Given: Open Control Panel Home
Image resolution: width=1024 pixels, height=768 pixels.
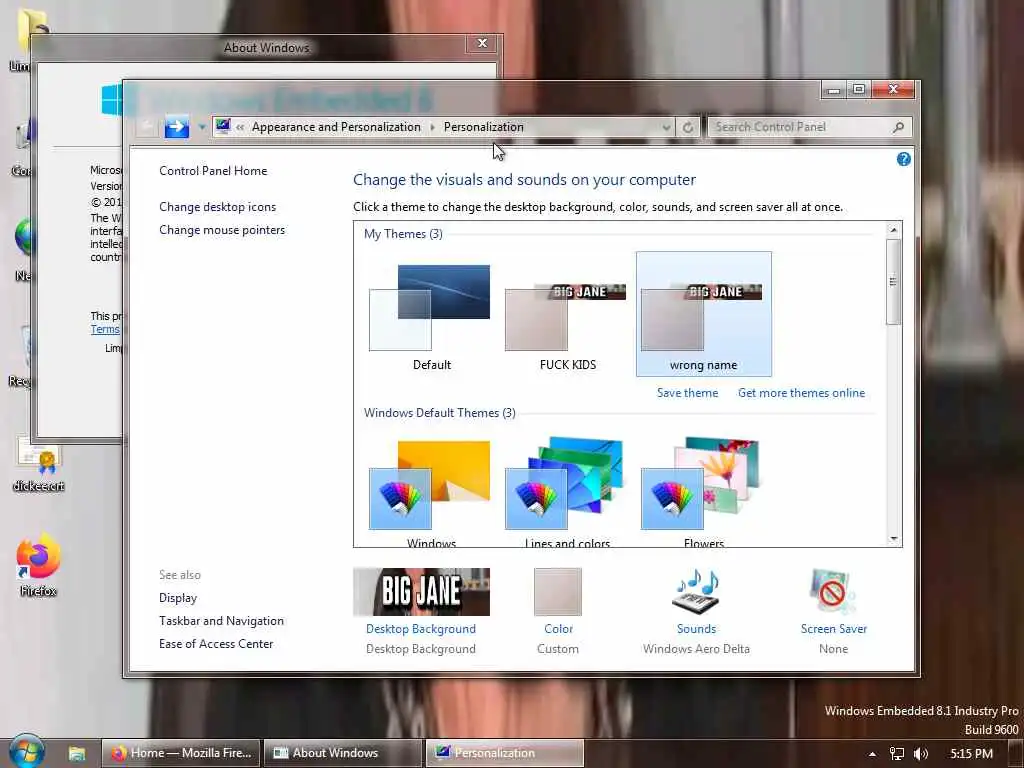Looking at the screenshot, I should tap(213, 170).
